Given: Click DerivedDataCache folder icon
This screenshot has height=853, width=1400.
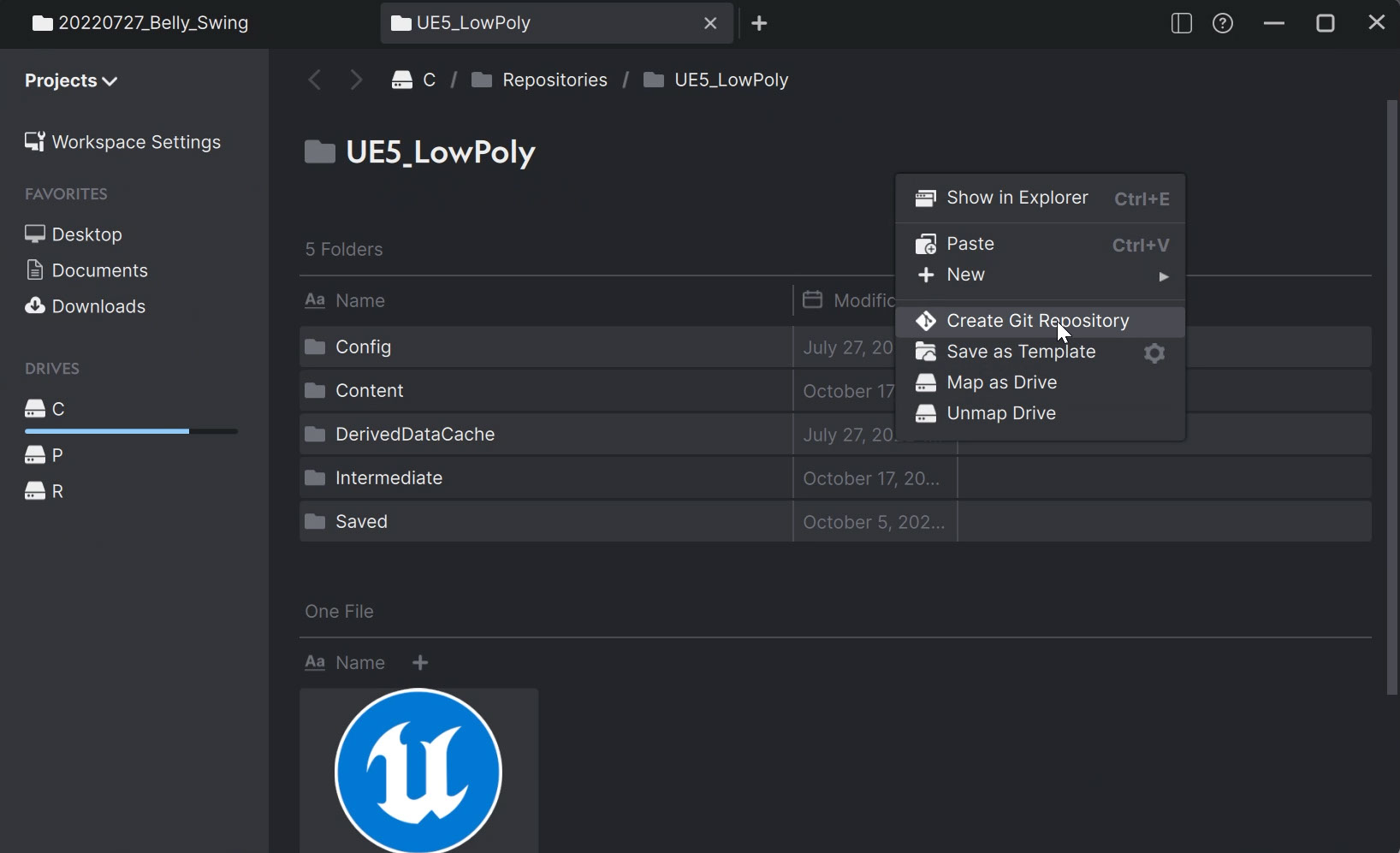Looking at the screenshot, I should coord(315,434).
